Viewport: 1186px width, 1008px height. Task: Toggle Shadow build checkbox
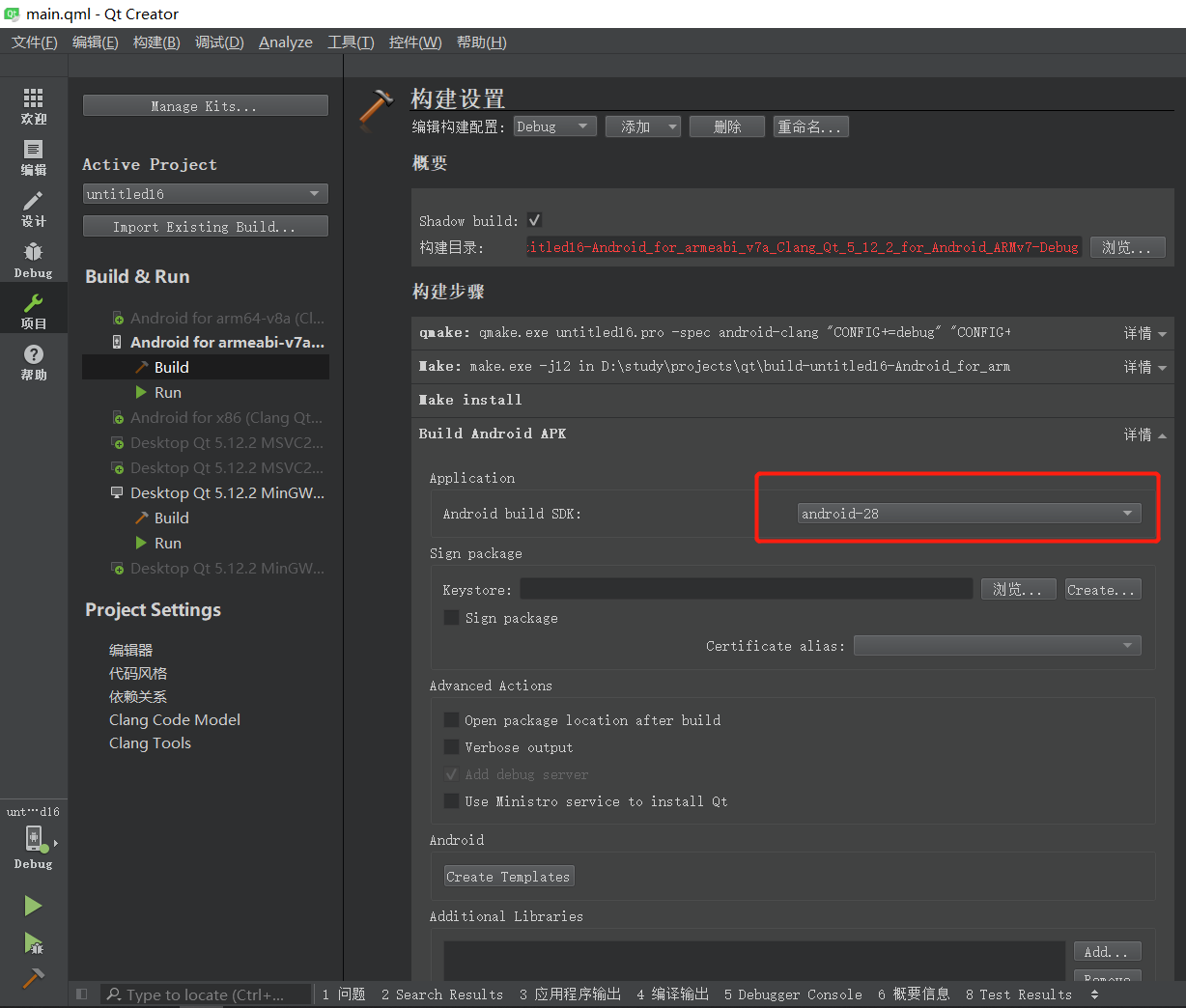pyautogui.click(x=534, y=220)
